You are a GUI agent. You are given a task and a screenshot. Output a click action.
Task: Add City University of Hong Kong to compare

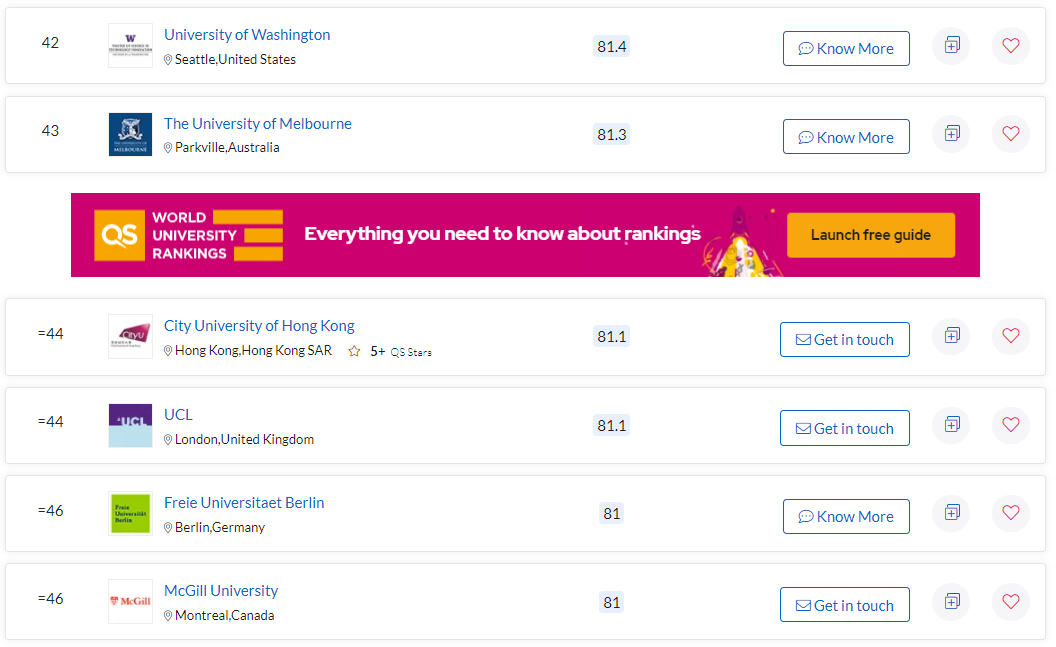coord(951,336)
